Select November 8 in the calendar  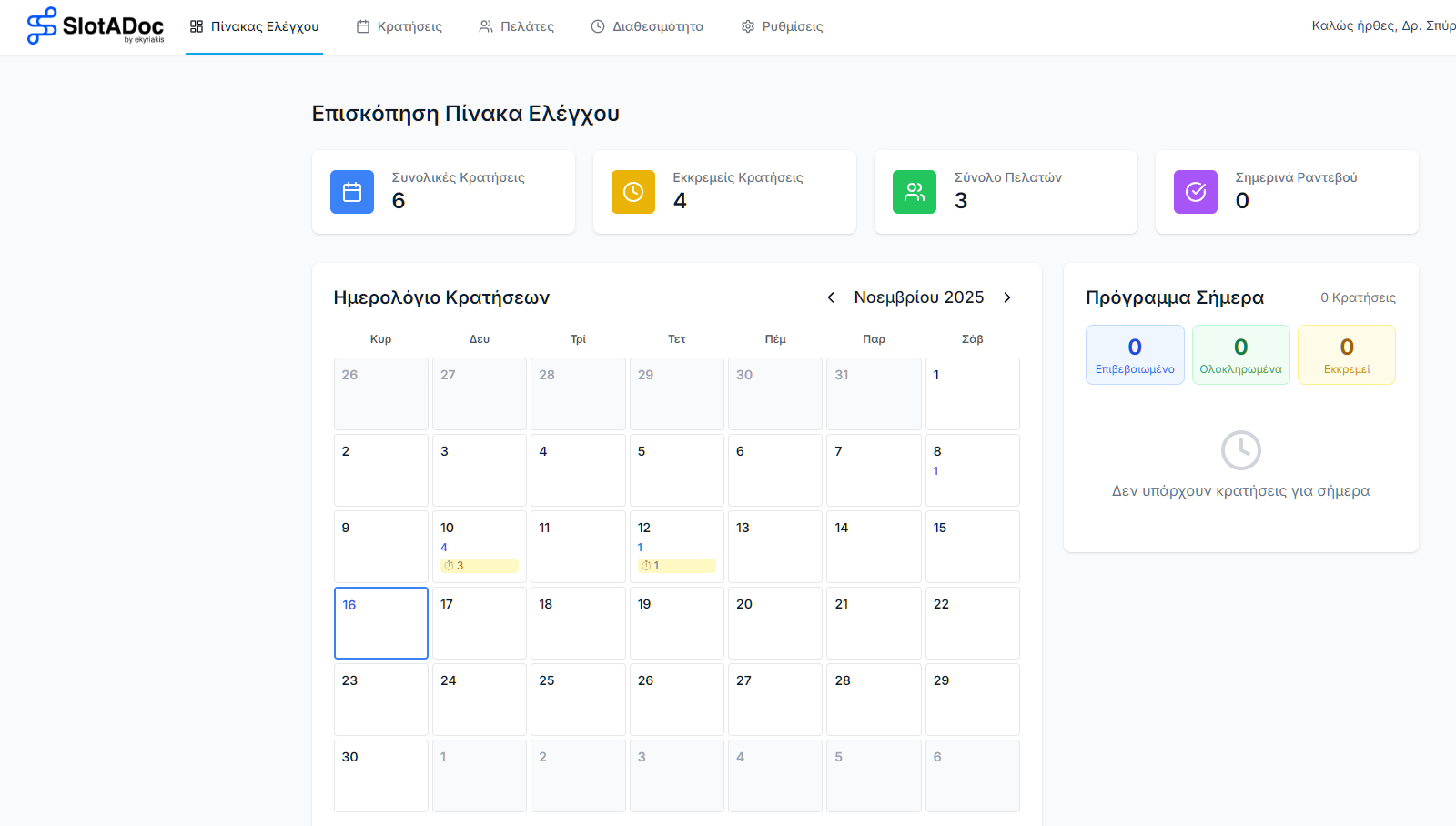click(x=972, y=470)
